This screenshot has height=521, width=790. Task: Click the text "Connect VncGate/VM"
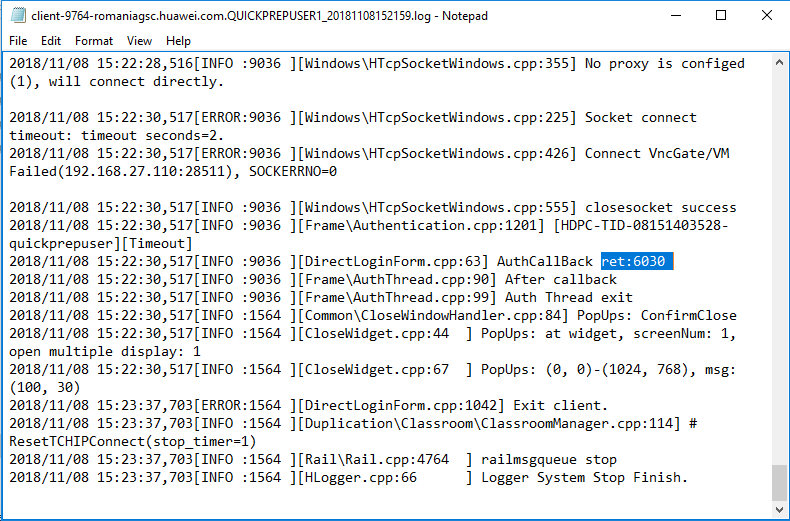click(656, 154)
